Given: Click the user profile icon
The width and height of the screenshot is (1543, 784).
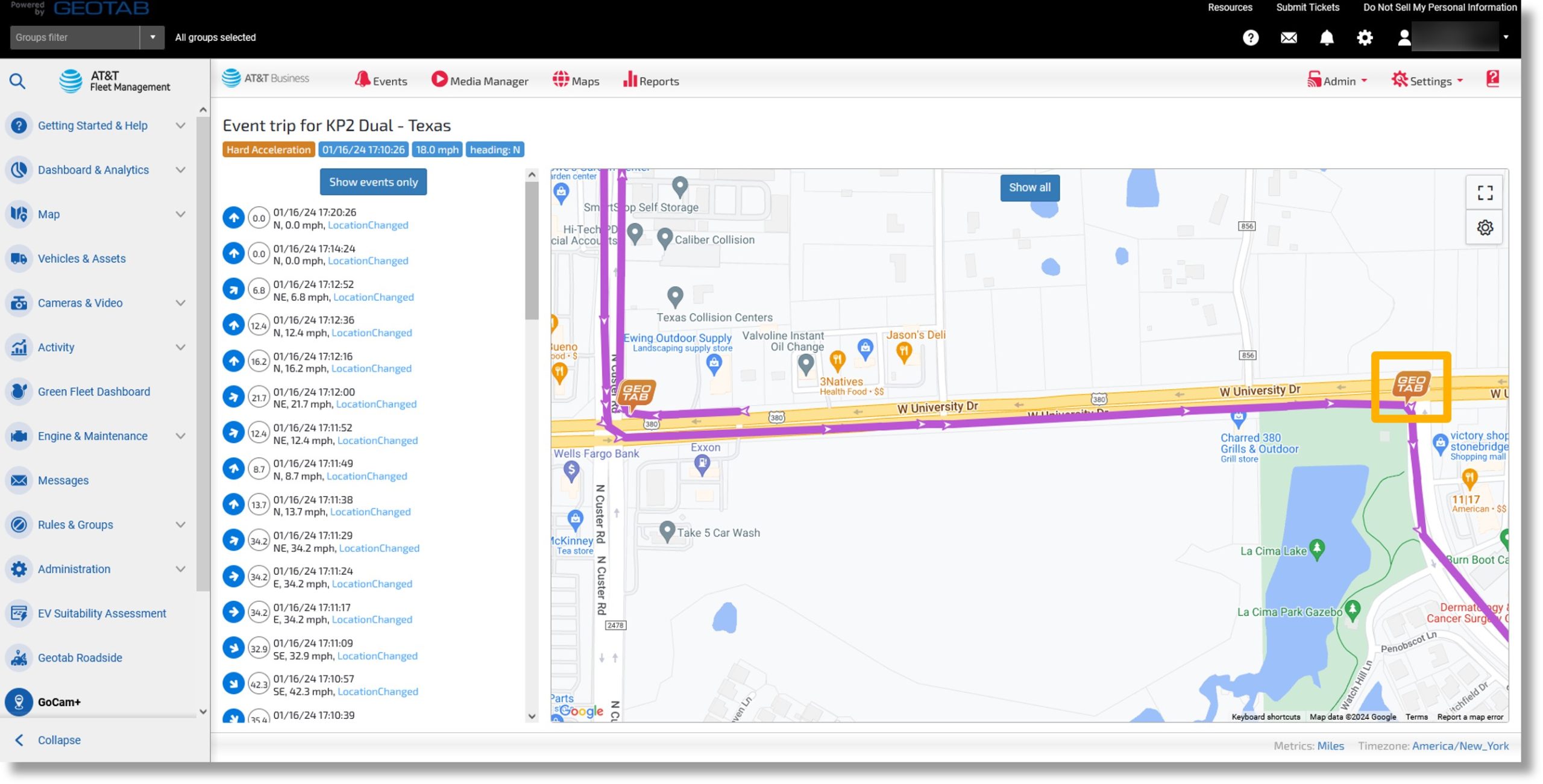Looking at the screenshot, I should click(x=1404, y=38).
